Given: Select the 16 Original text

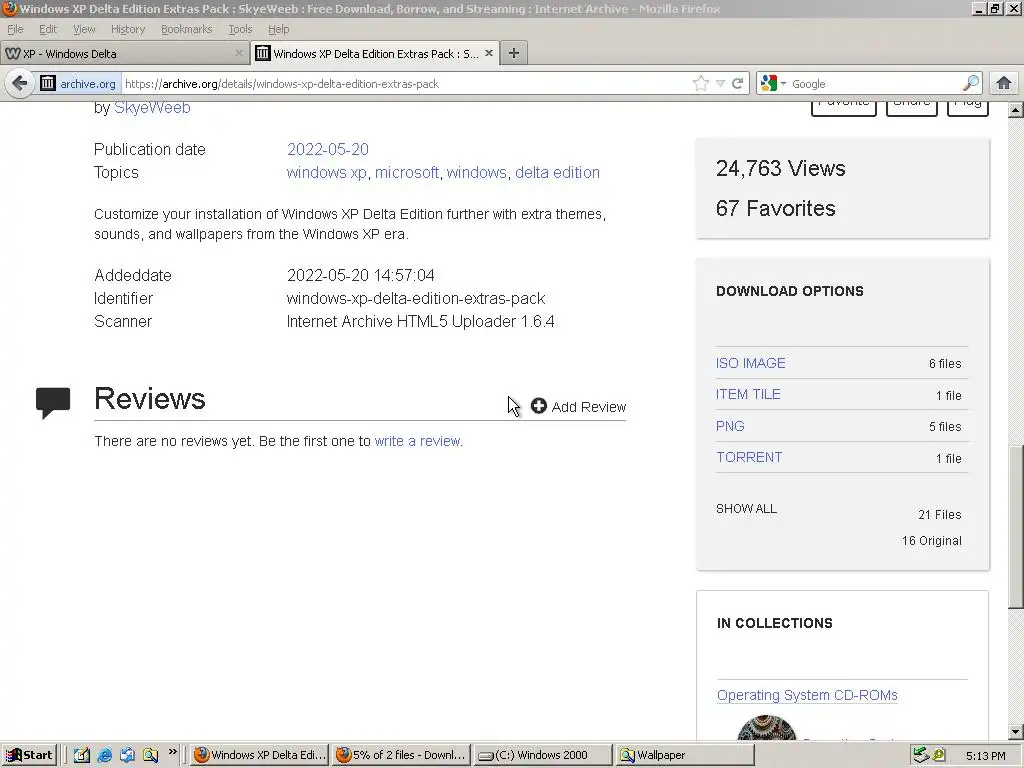Looking at the screenshot, I should pos(932,541).
